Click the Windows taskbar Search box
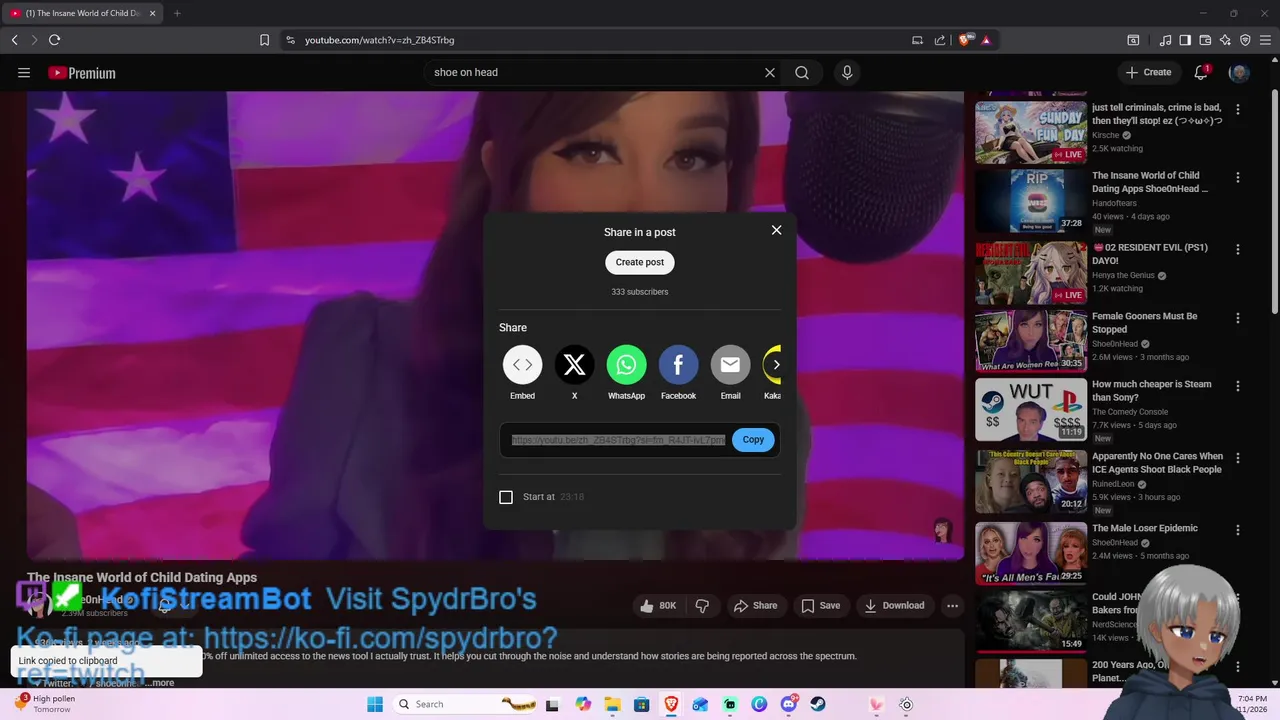Image resolution: width=1280 pixels, height=720 pixels. (x=465, y=704)
